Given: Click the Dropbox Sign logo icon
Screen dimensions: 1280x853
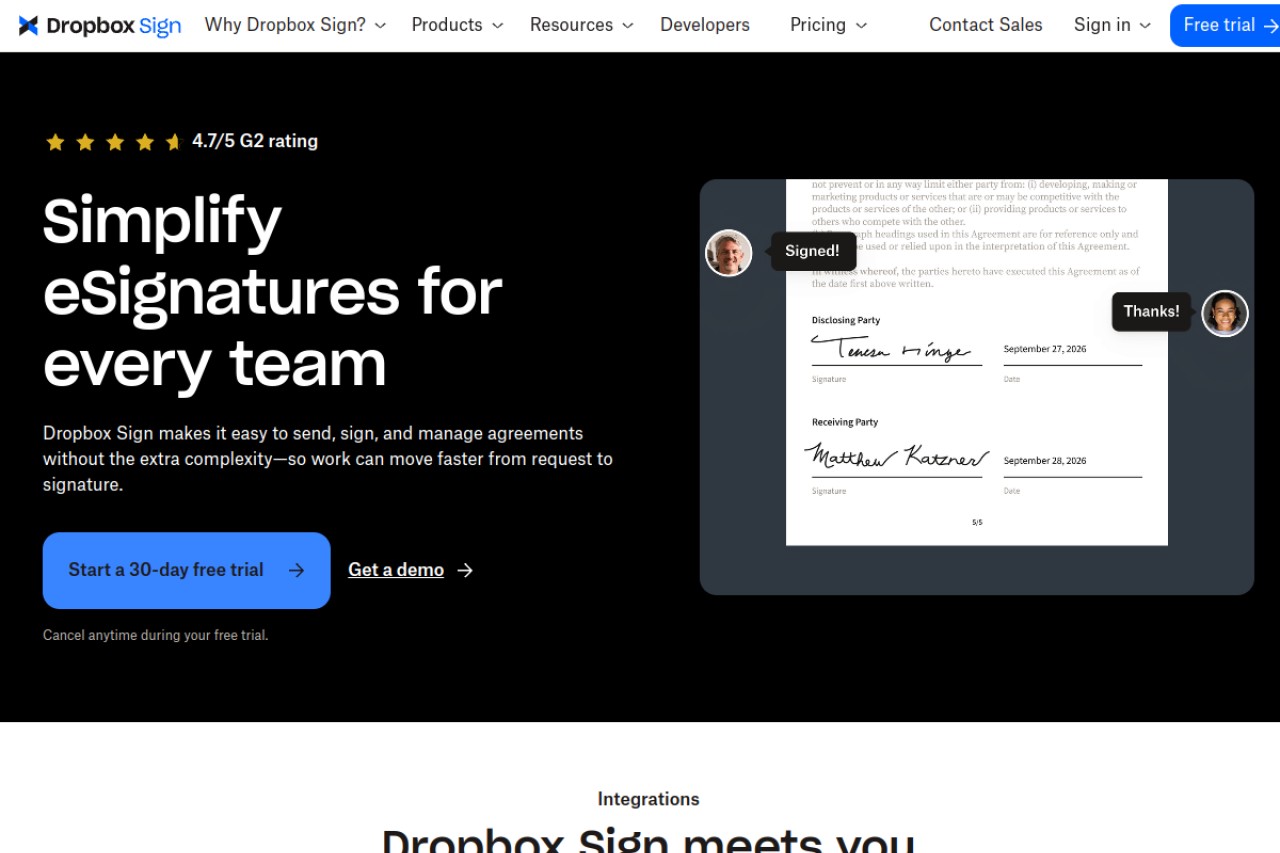Looking at the screenshot, I should (x=29, y=26).
